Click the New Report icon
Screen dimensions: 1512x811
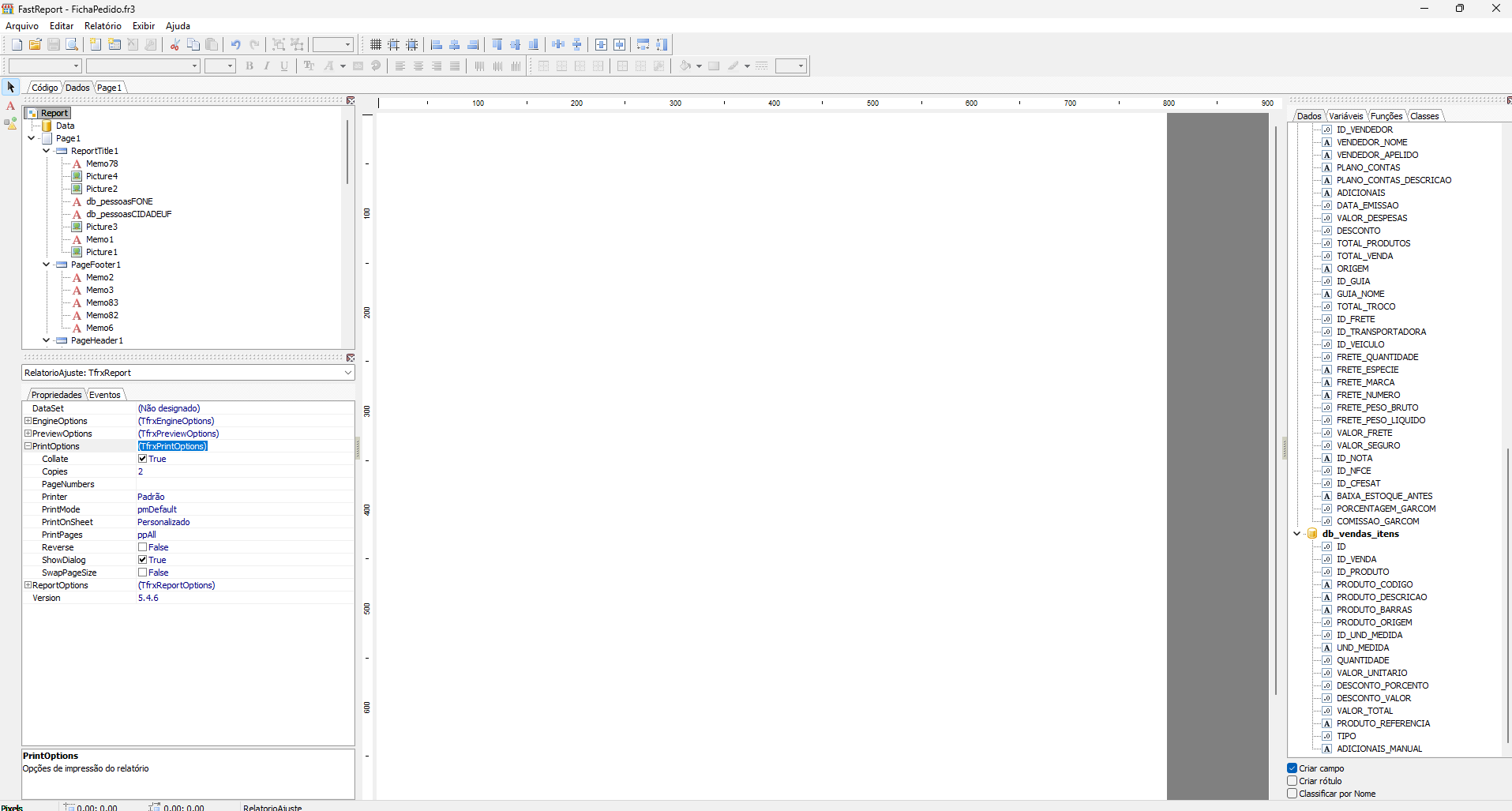[17, 44]
